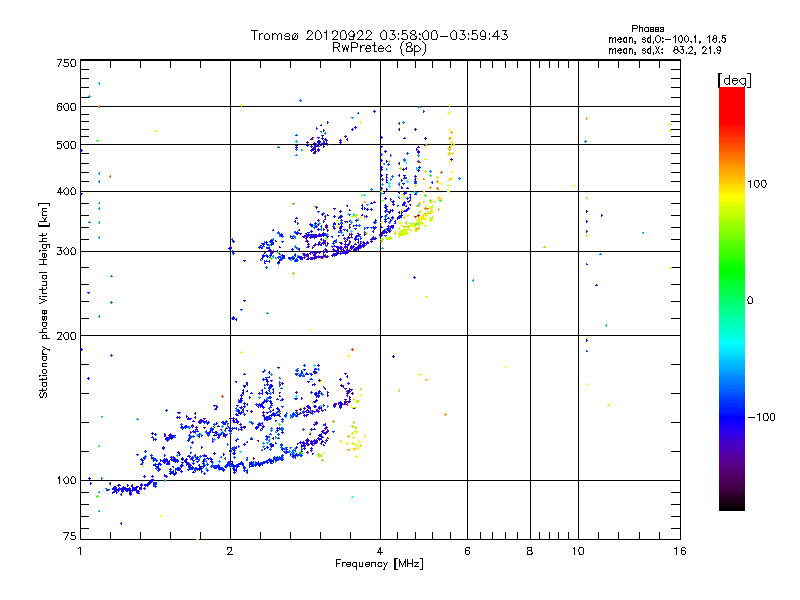Click the 'mean, sd,X: 83.2, 21.9' statistic
The width and height of the screenshot is (800, 600).
click(664, 50)
